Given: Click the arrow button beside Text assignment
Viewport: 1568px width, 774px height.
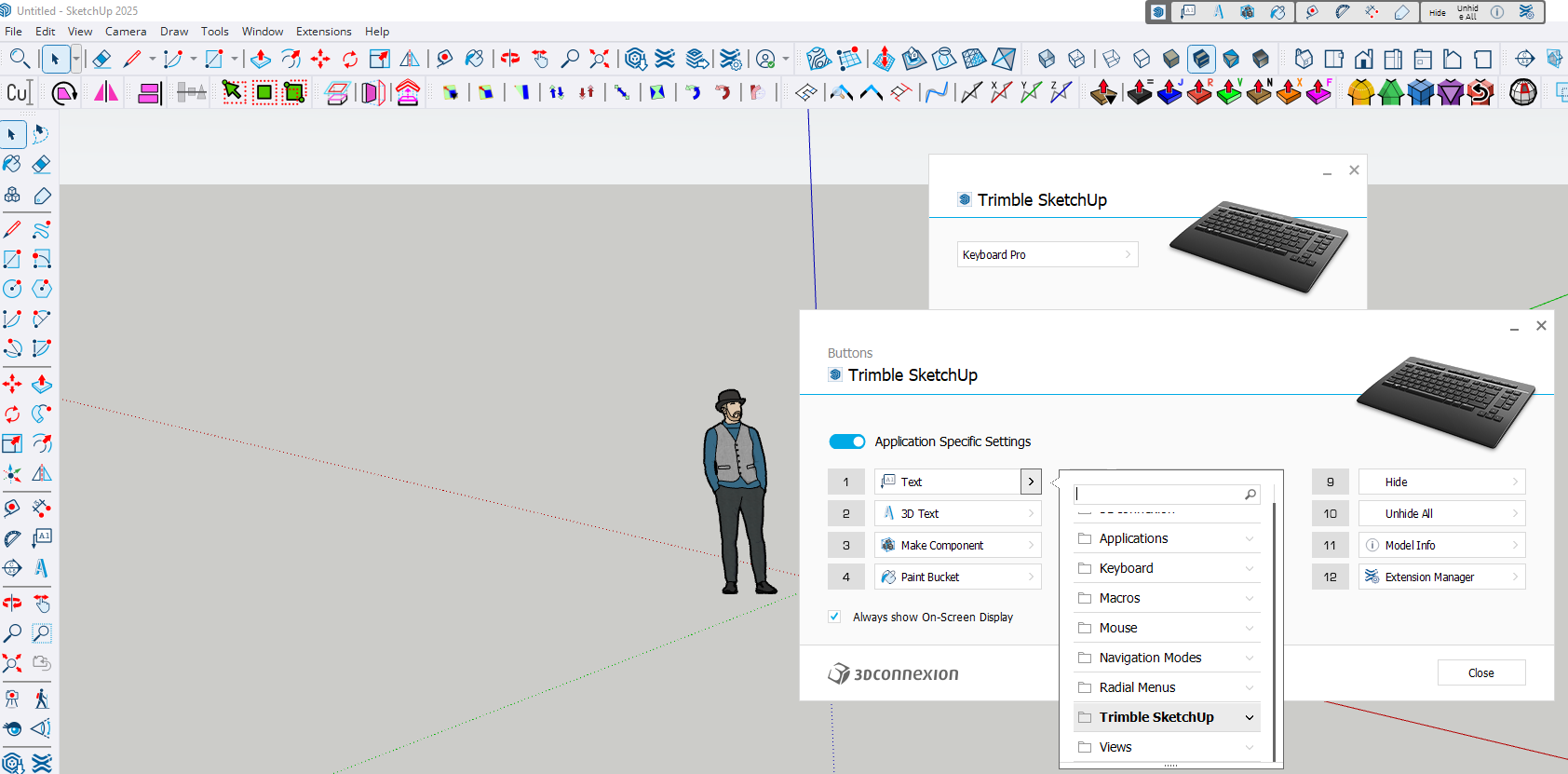Looking at the screenshot, I should pos(1031,482).
